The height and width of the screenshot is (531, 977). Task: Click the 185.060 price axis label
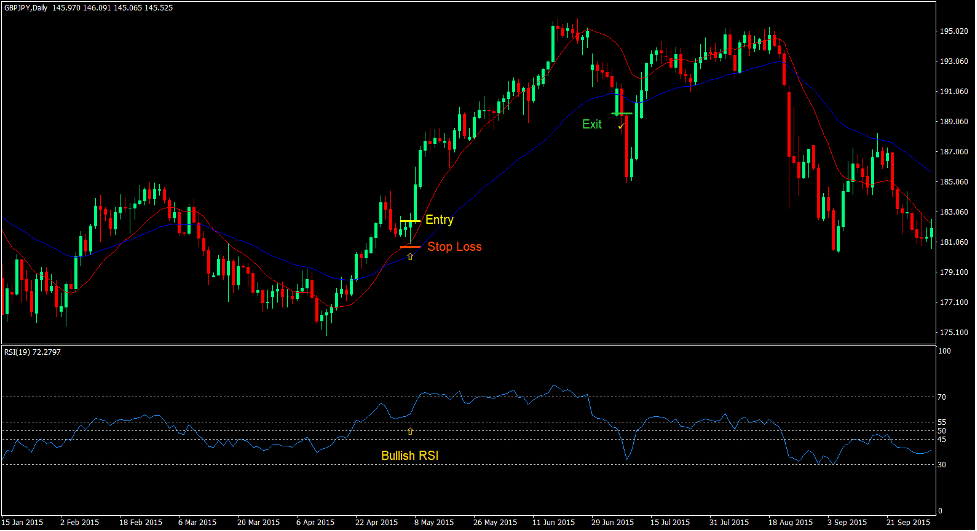tap(954, 182)
